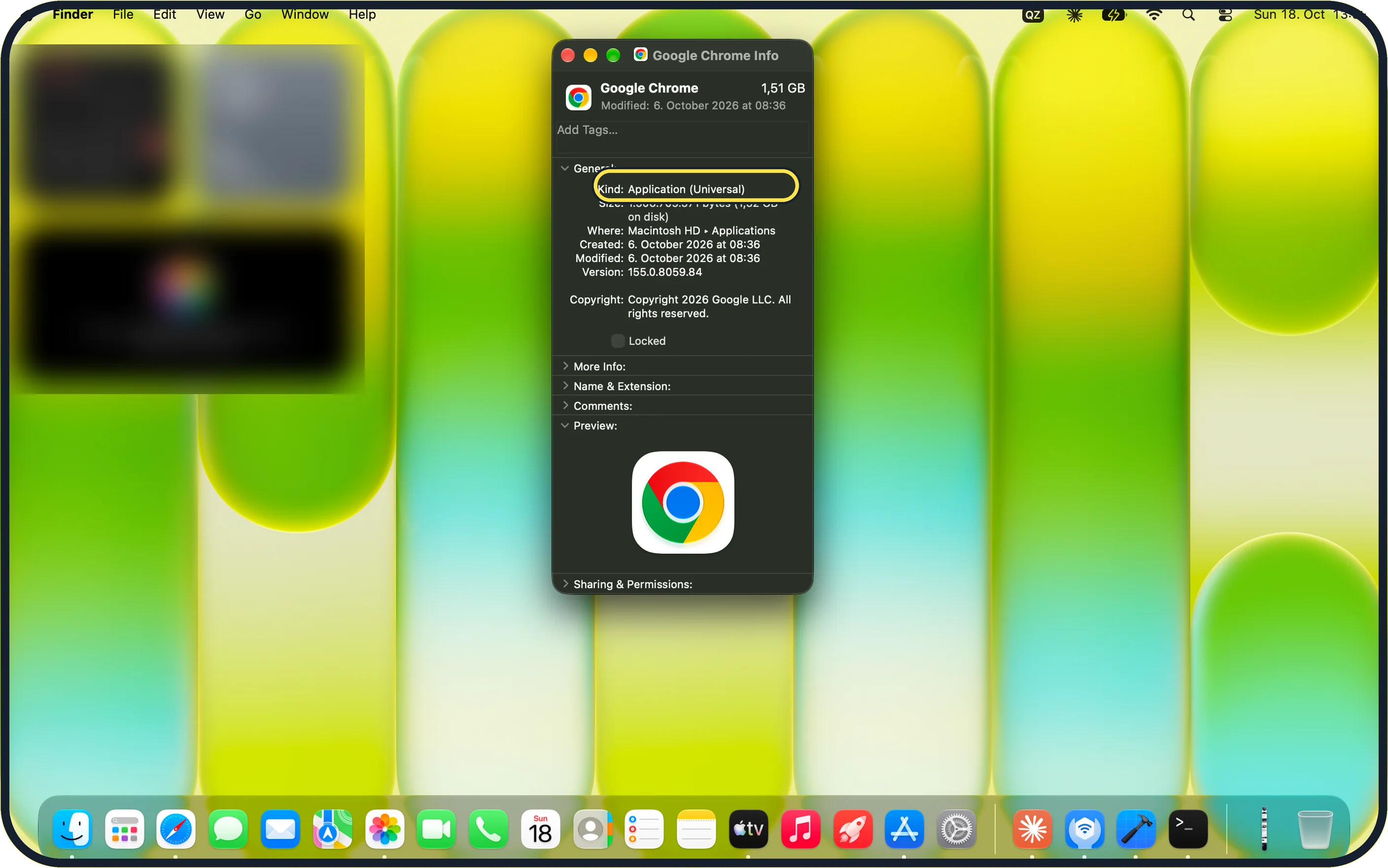1388x868 pixels.
Task: Launch Safari from the Dock
Action: point(176,829)
